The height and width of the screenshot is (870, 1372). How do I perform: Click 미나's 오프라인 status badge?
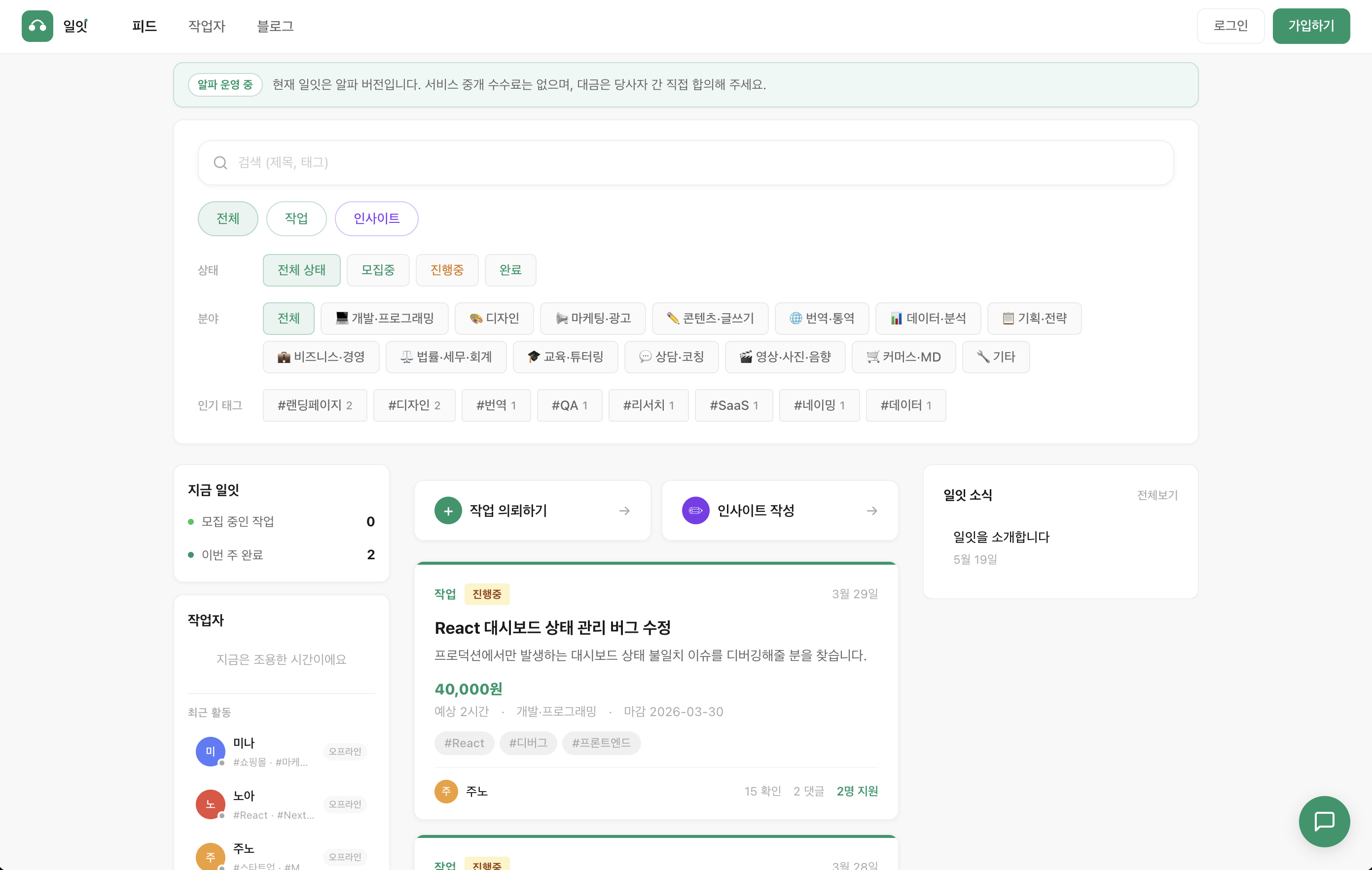pyautogui.click(x=345, y=752)
